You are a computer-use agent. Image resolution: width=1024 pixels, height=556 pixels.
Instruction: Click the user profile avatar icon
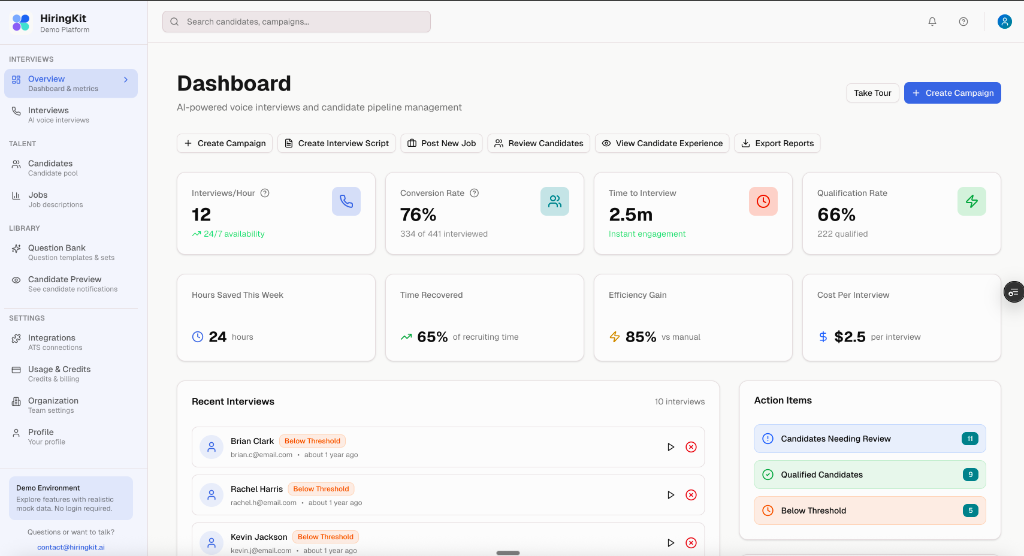(x=1004, y=21)
